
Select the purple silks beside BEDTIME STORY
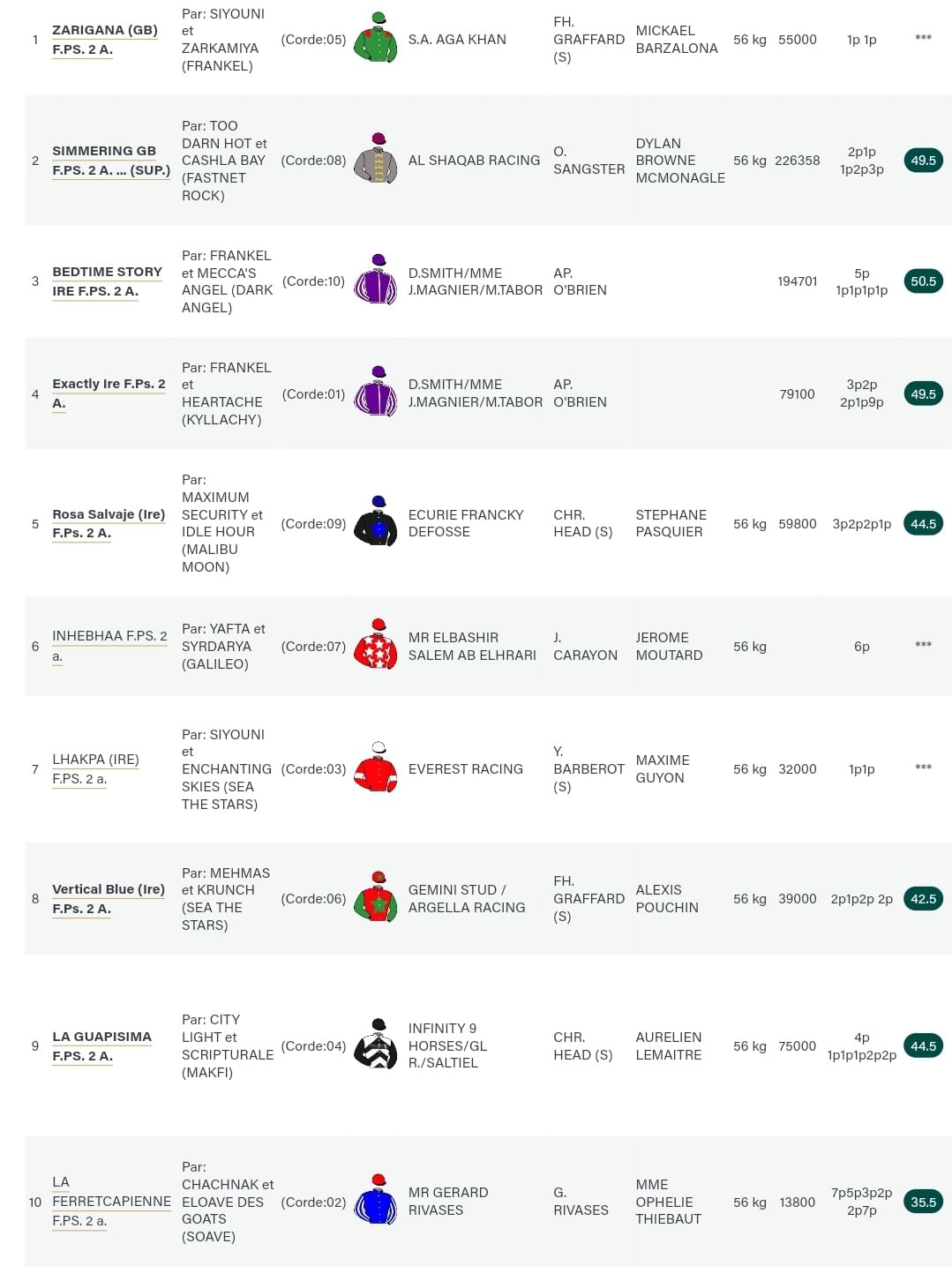tap(376, 280)
